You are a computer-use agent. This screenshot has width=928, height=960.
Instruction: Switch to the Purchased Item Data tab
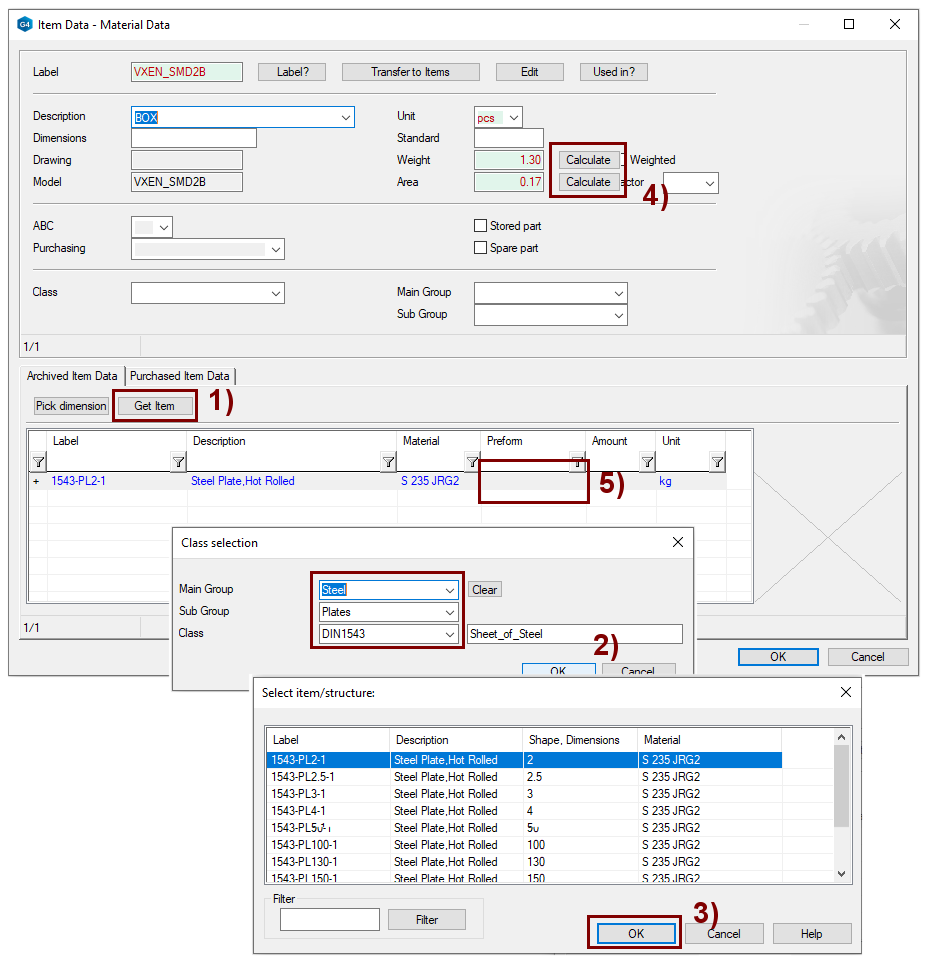coord(180,376)
